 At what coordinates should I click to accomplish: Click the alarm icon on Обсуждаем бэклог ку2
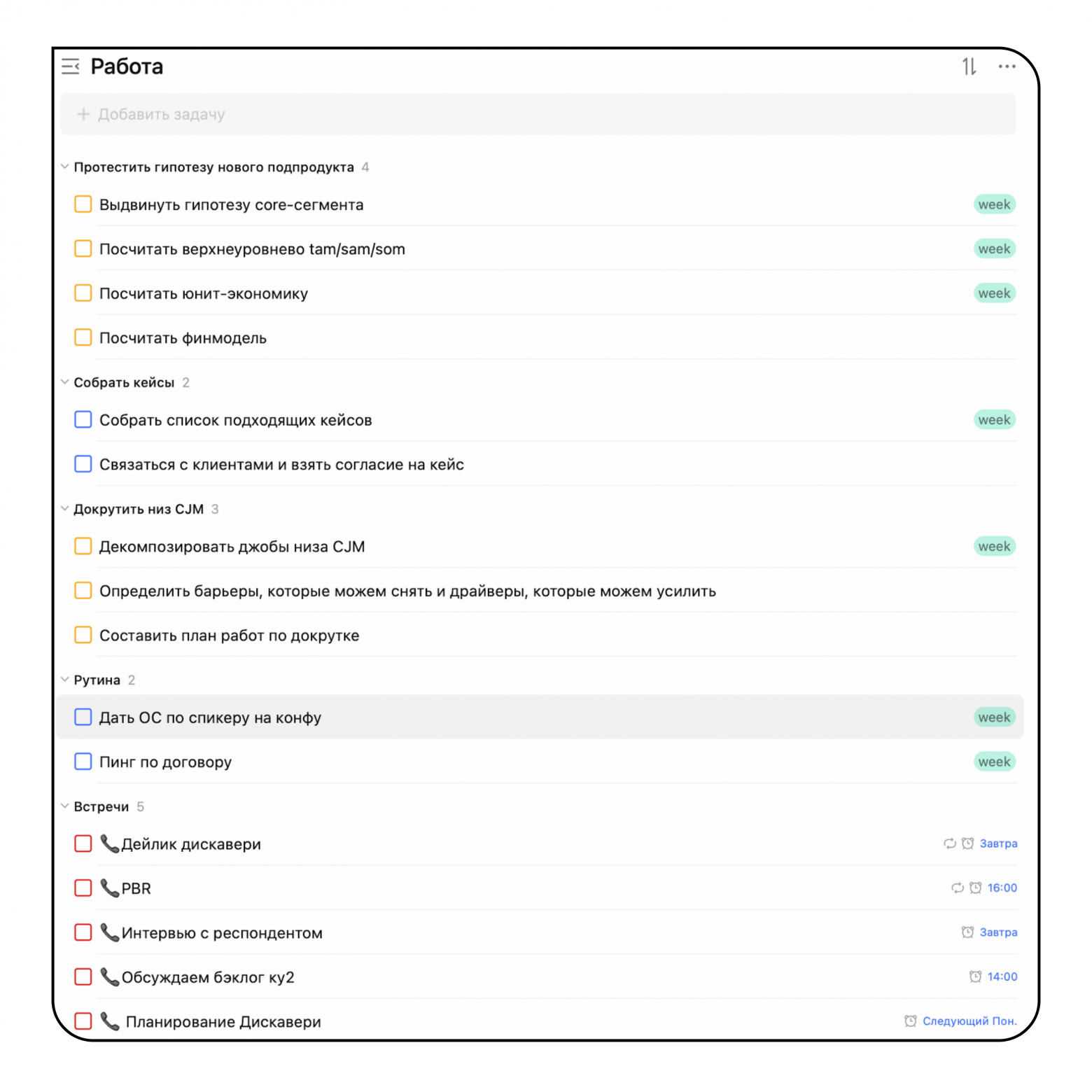[x=975, y=976]
